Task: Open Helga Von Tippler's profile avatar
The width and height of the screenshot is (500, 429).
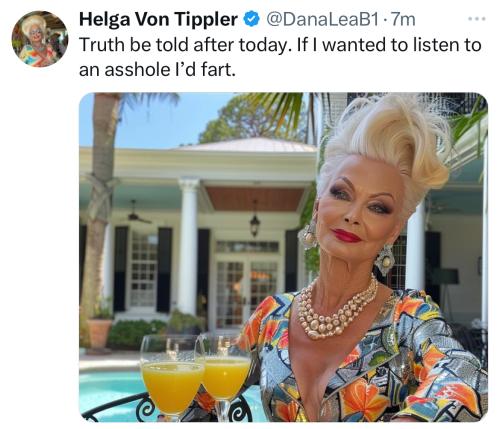Action: 40,39
